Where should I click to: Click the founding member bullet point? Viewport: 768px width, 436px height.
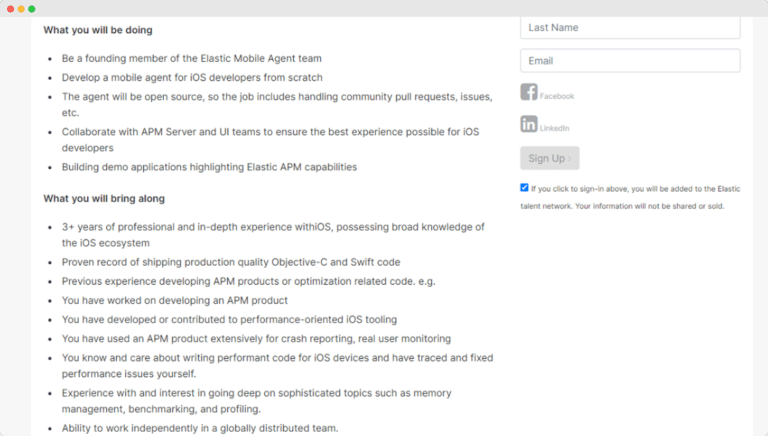[190, 58]
